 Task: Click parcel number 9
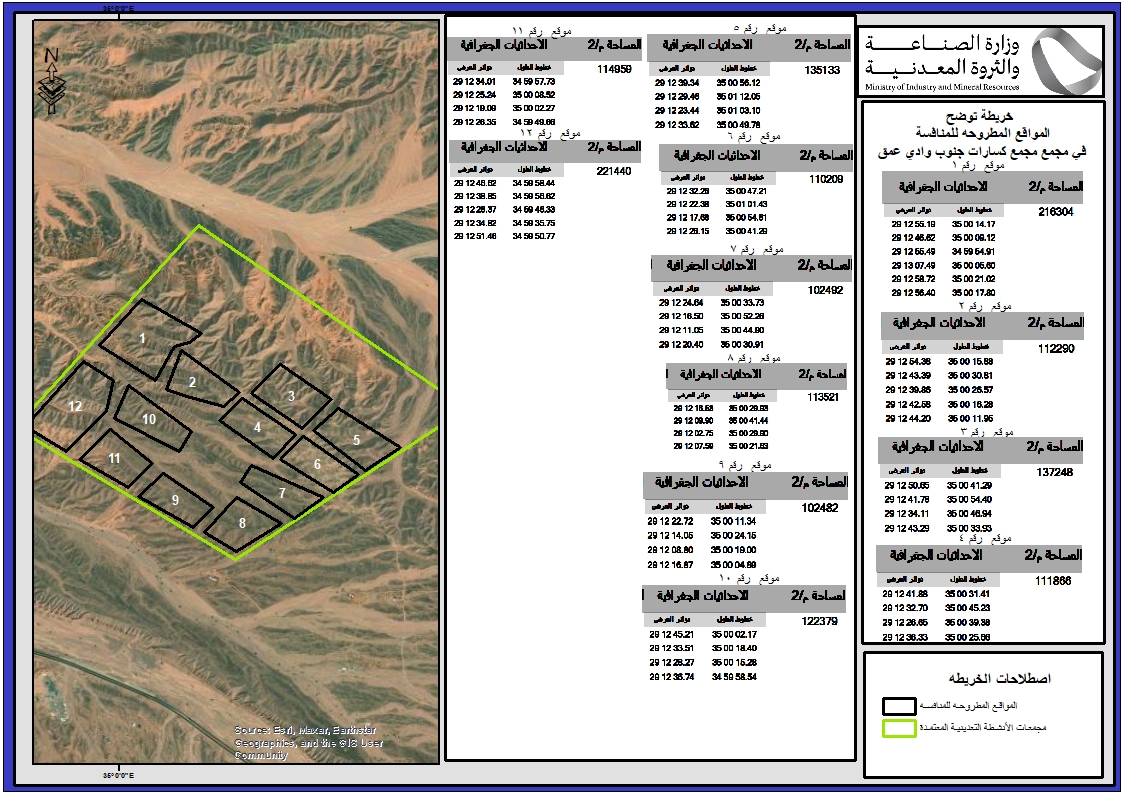[x=174, y=499]
